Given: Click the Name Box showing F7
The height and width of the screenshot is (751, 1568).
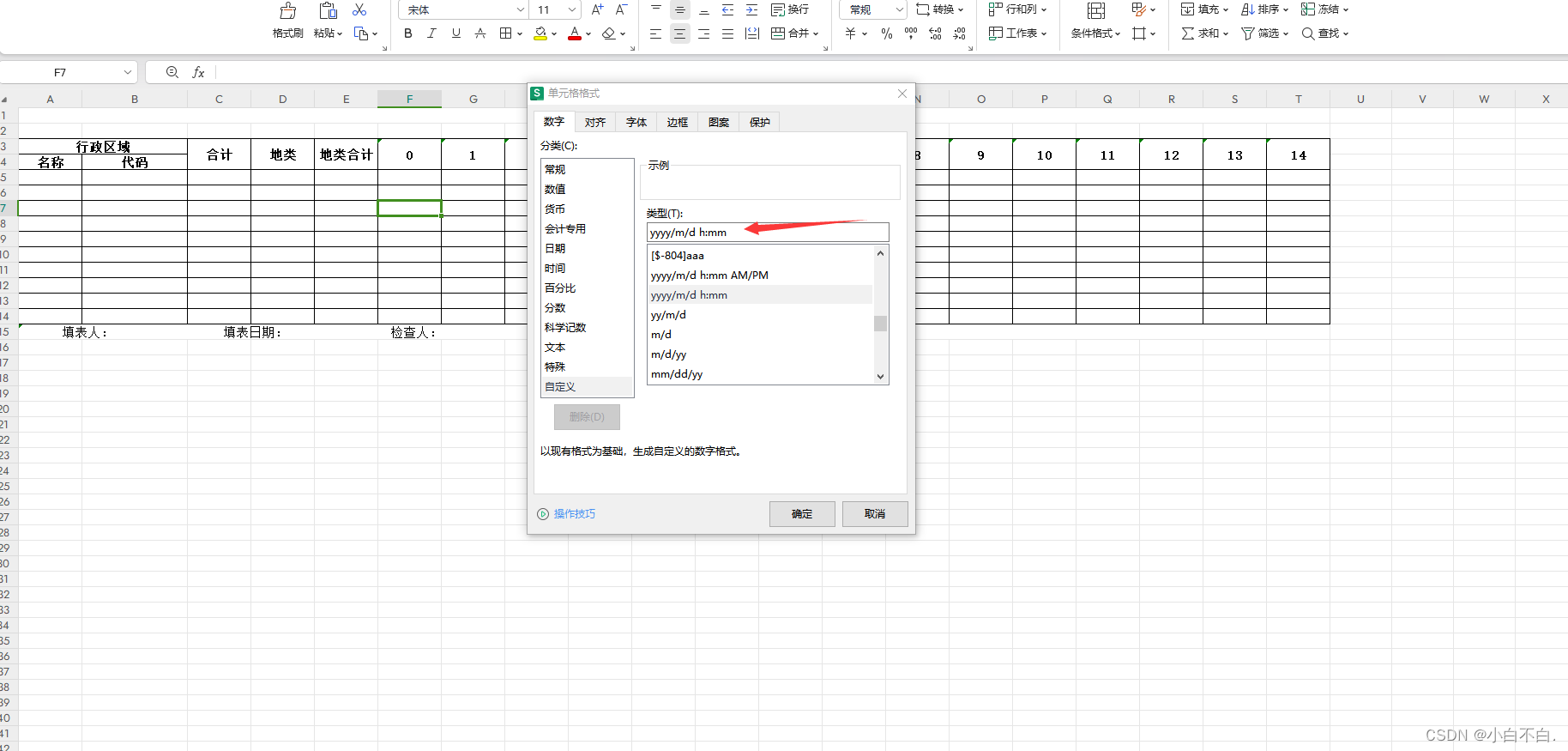Looking at the screenshot, I should [x=69, y=73].
